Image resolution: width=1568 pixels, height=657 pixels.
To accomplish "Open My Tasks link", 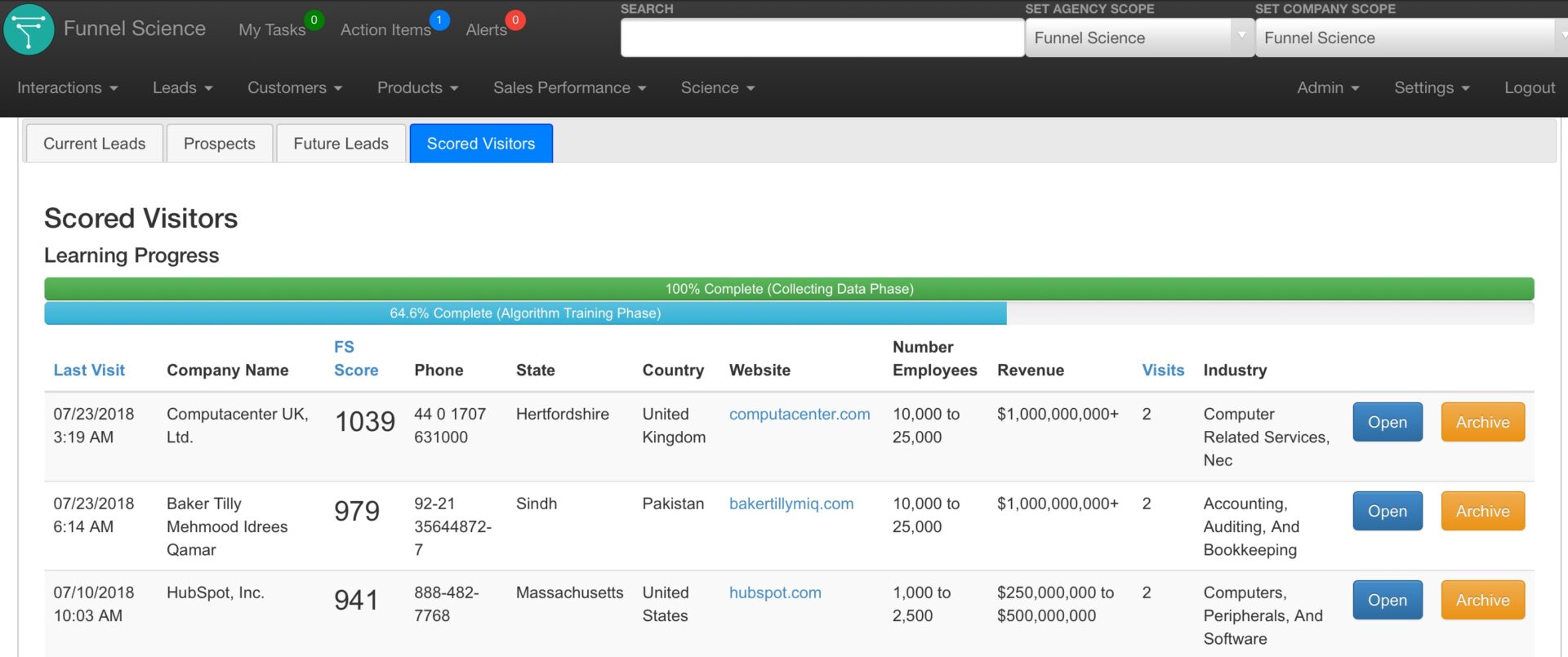I will 272,30.
